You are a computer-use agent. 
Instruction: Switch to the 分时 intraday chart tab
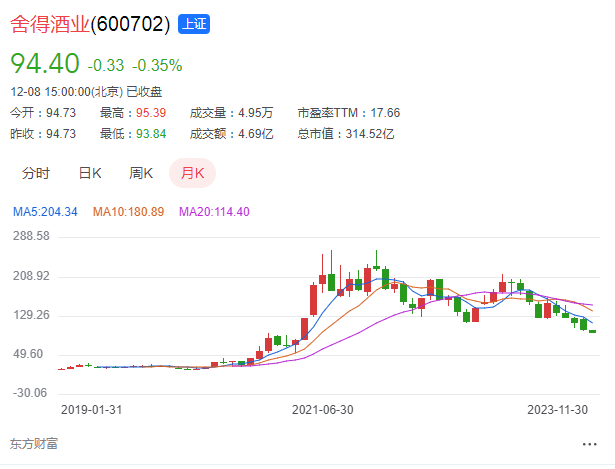(36, 173)
